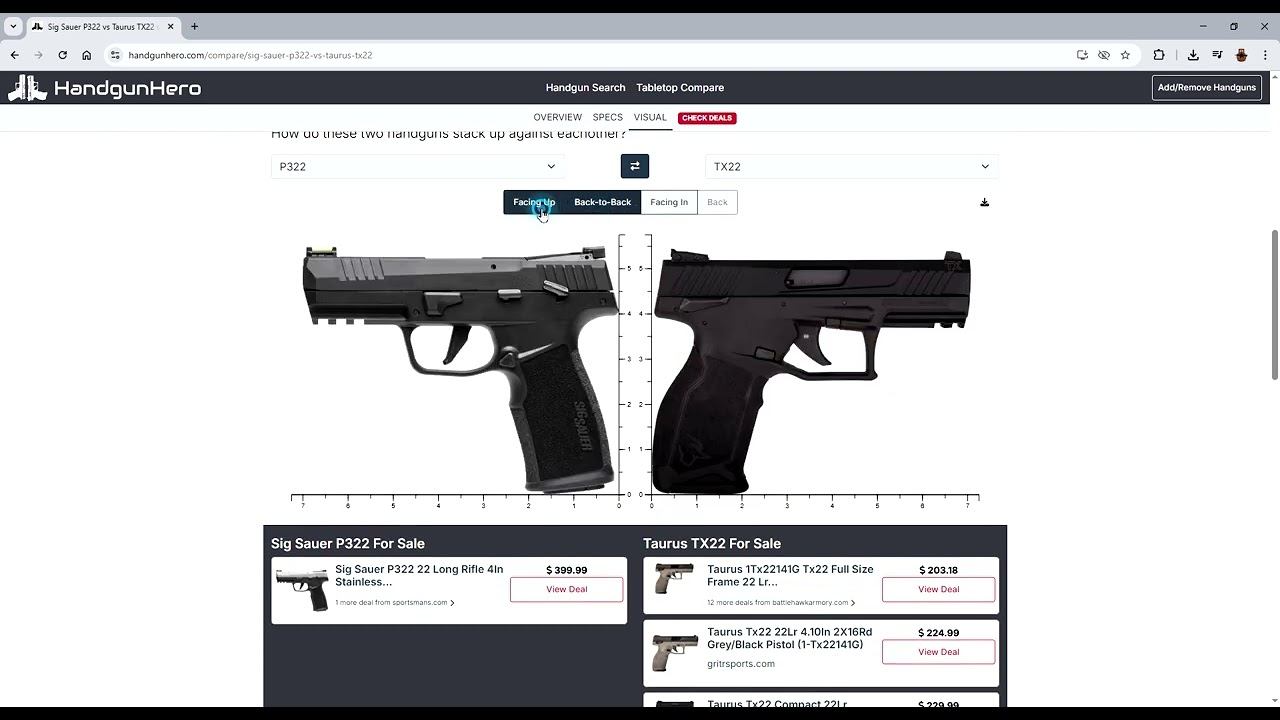
Task: Select Facing In view mode
Action: tap(669, 202)
